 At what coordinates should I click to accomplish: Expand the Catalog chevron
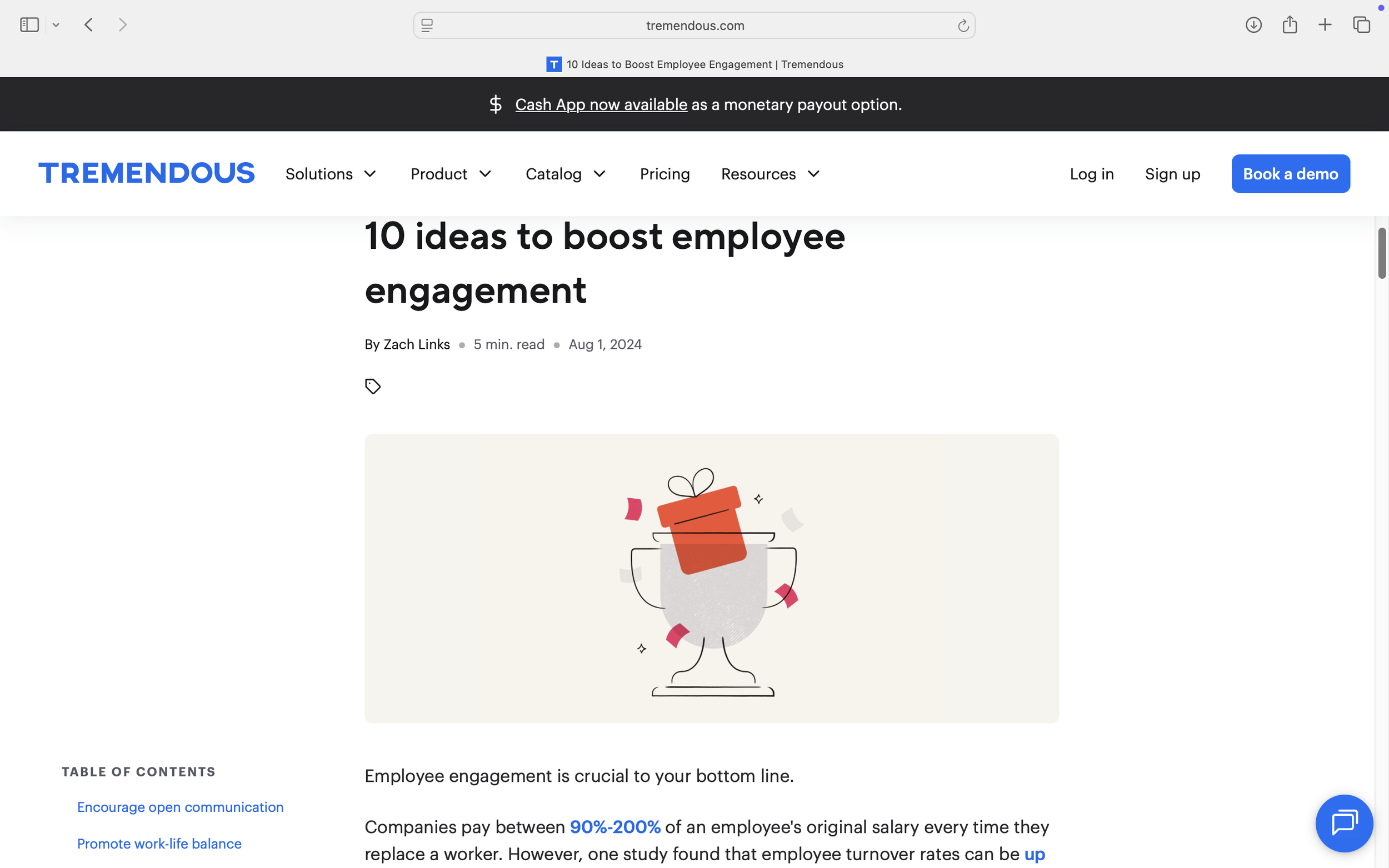[599, 174]
